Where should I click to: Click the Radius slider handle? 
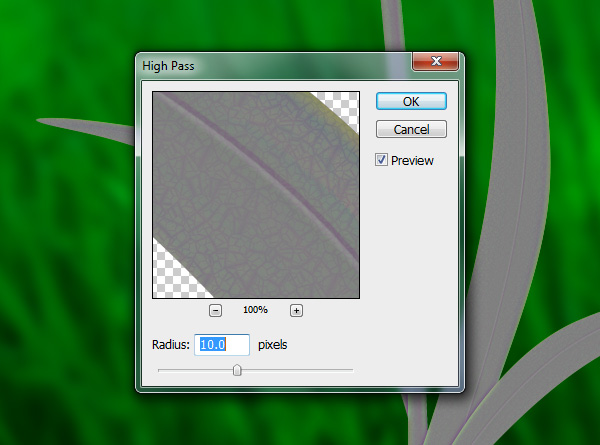(237, 370)
